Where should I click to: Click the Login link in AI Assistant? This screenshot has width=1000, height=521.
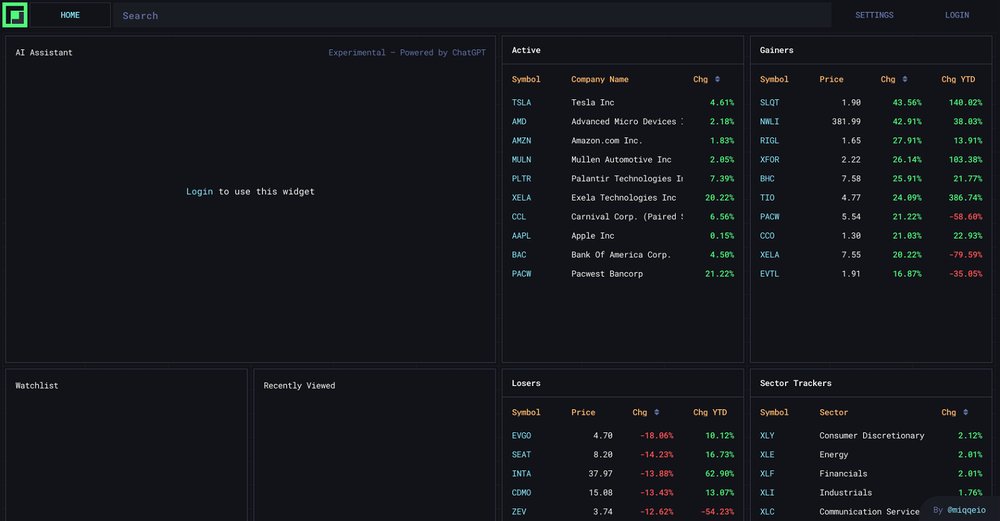[199, 191]
